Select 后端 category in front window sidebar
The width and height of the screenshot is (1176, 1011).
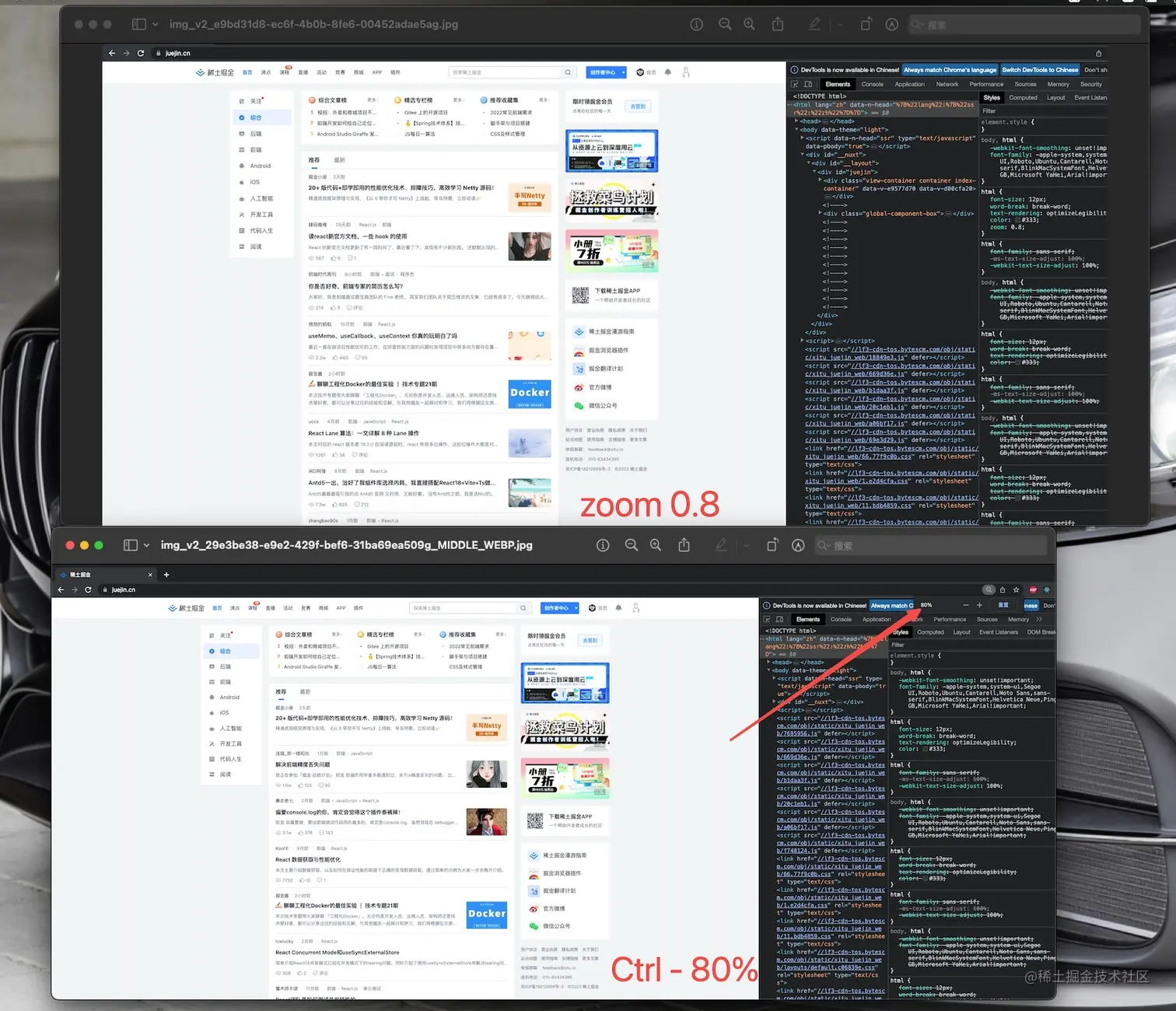(226, 666)
